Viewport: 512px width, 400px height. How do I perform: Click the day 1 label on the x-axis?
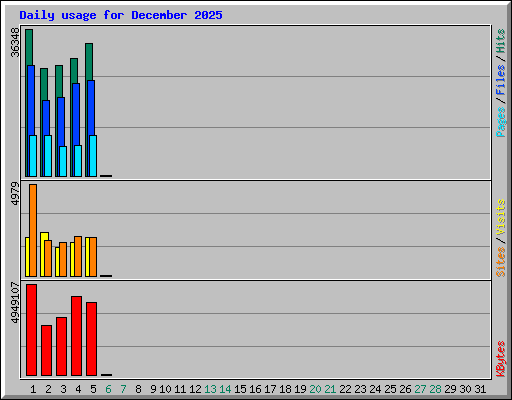(x=33, y=389)
